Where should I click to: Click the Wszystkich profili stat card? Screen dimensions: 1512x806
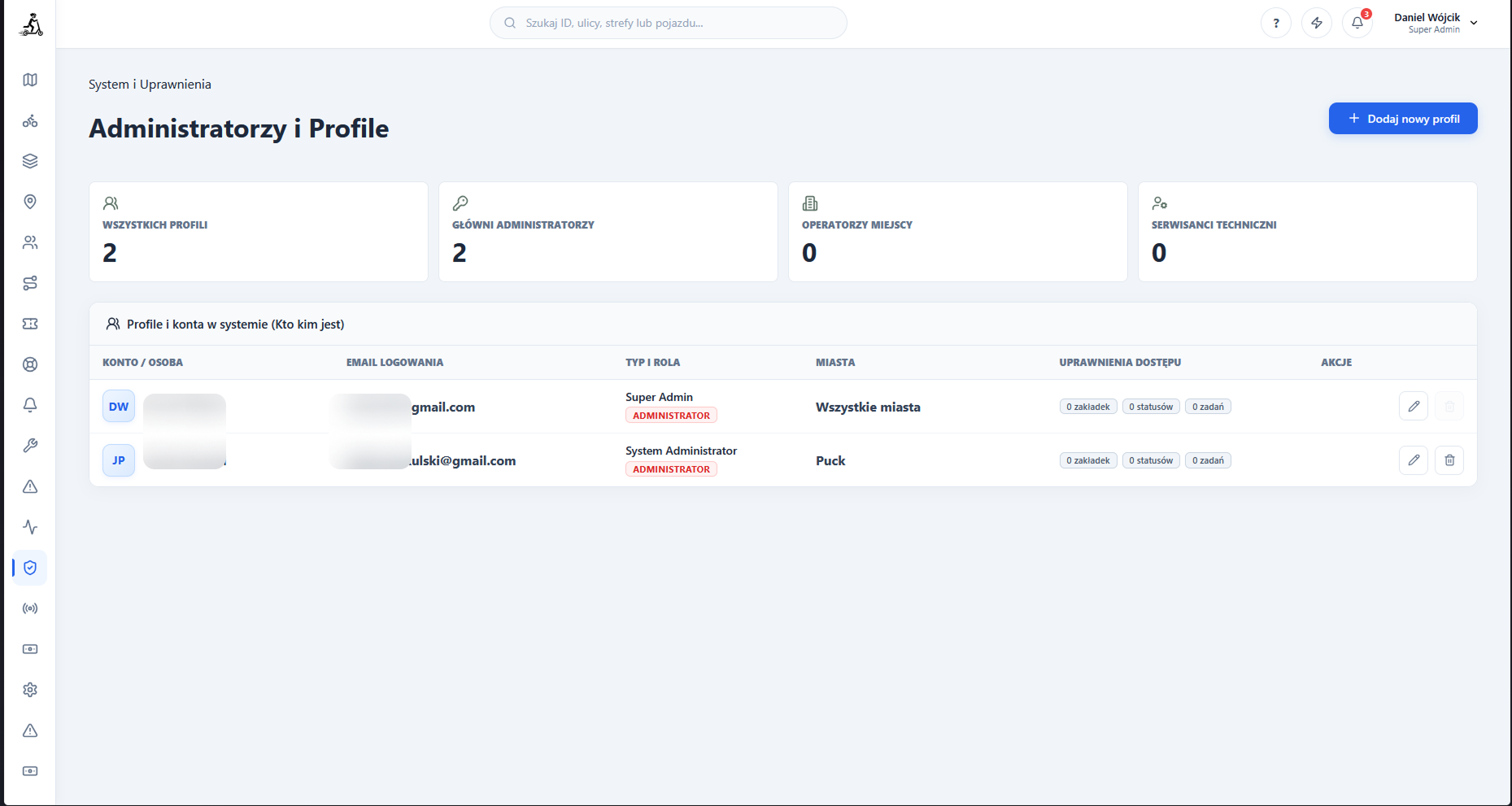click(259, 232)
